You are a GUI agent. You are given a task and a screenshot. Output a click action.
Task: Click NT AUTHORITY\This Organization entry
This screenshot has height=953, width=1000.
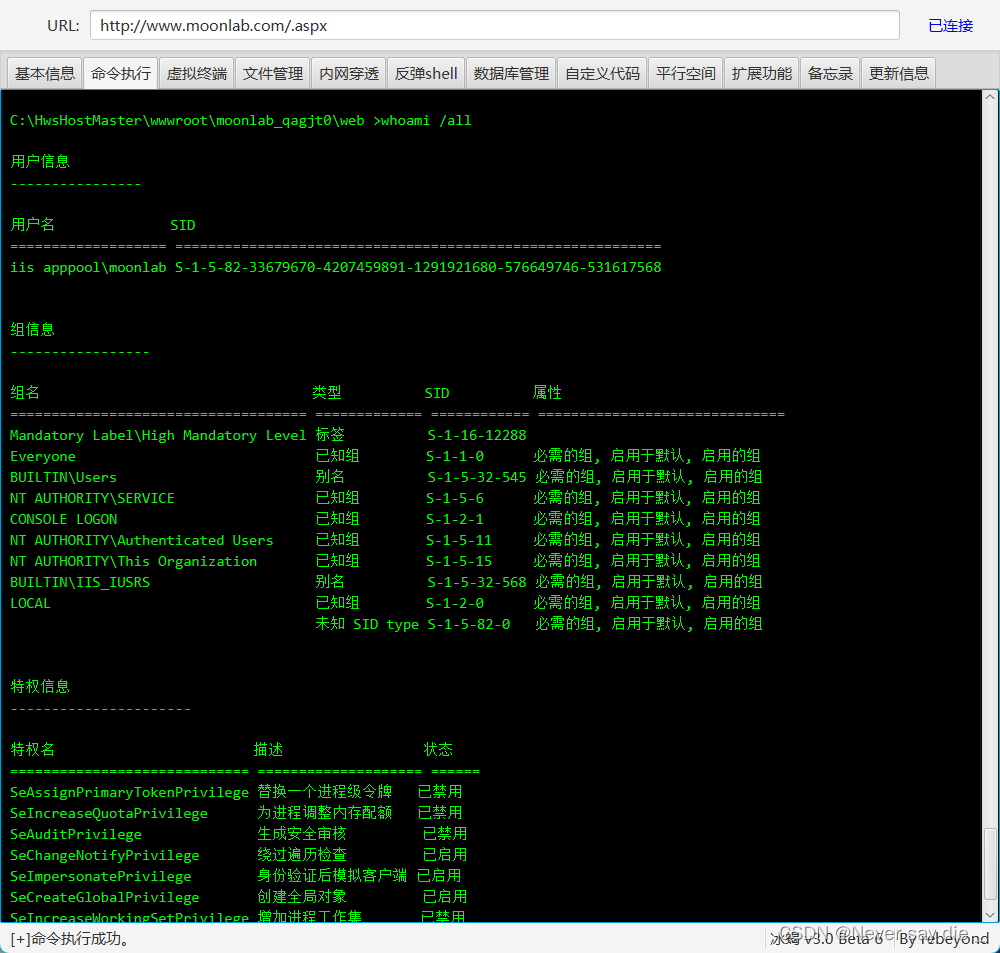[x=133, y=561]
